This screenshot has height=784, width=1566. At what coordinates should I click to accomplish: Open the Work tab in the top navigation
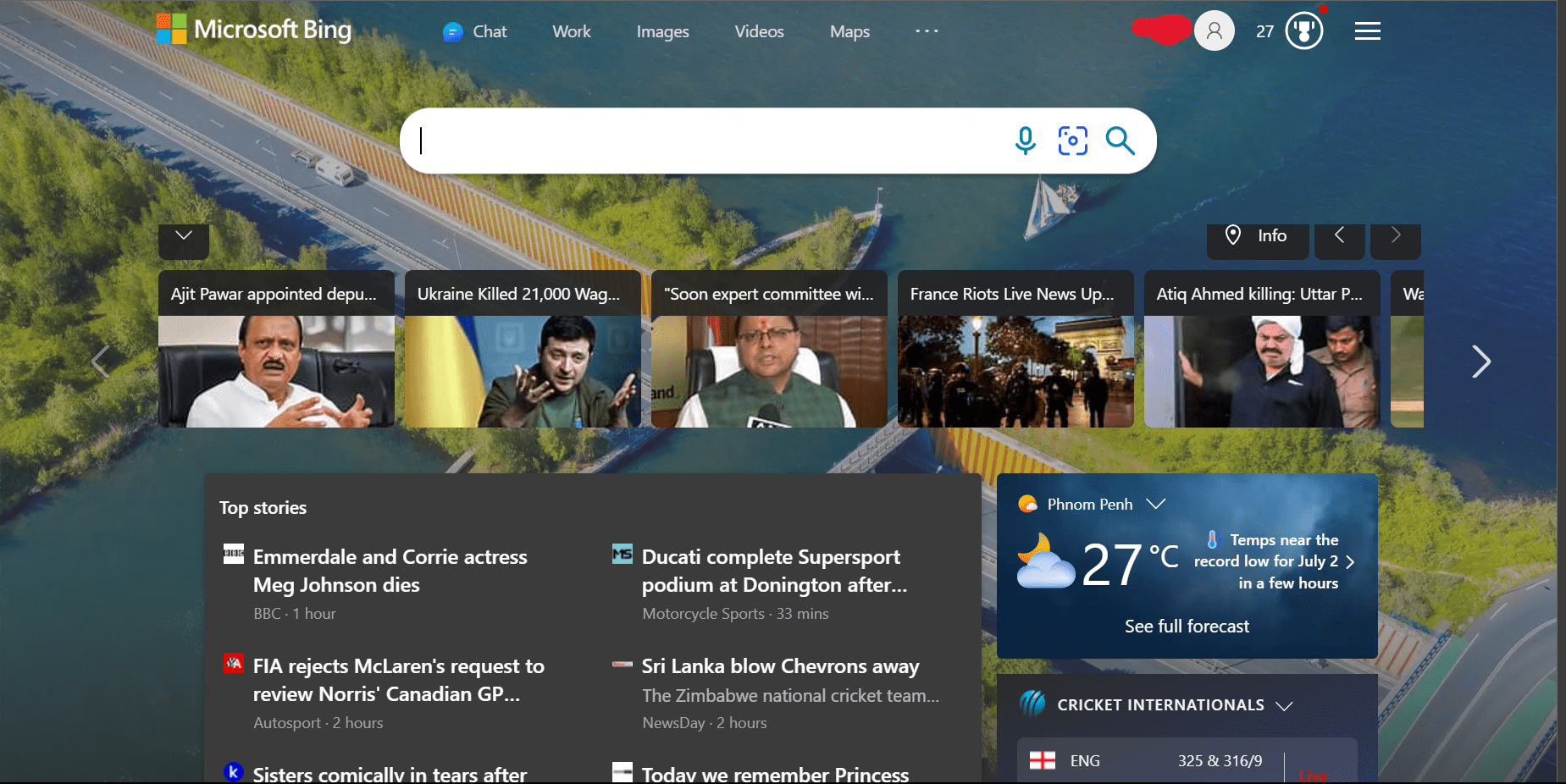point(572,32)
